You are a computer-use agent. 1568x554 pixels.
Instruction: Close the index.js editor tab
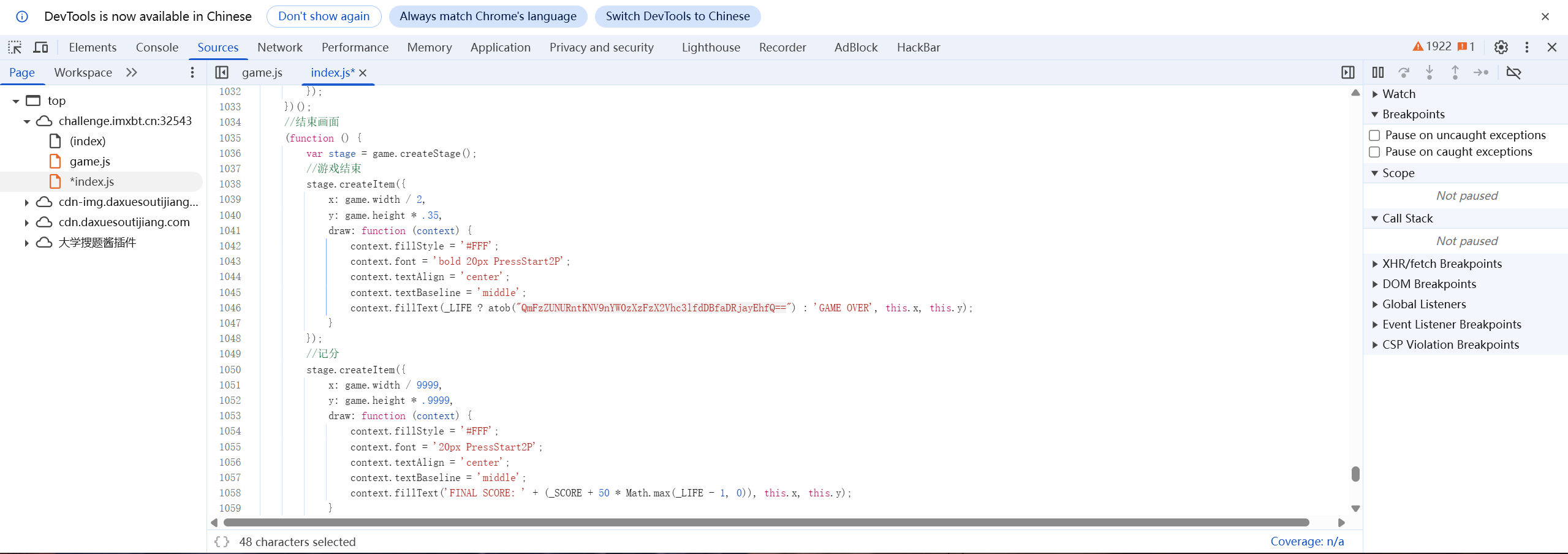(363, 73)
